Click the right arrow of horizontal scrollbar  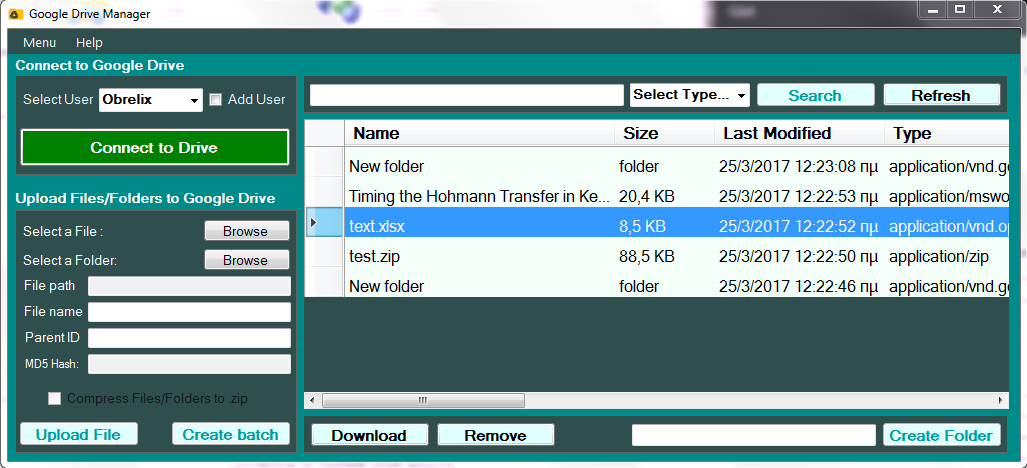point(1001,400)
